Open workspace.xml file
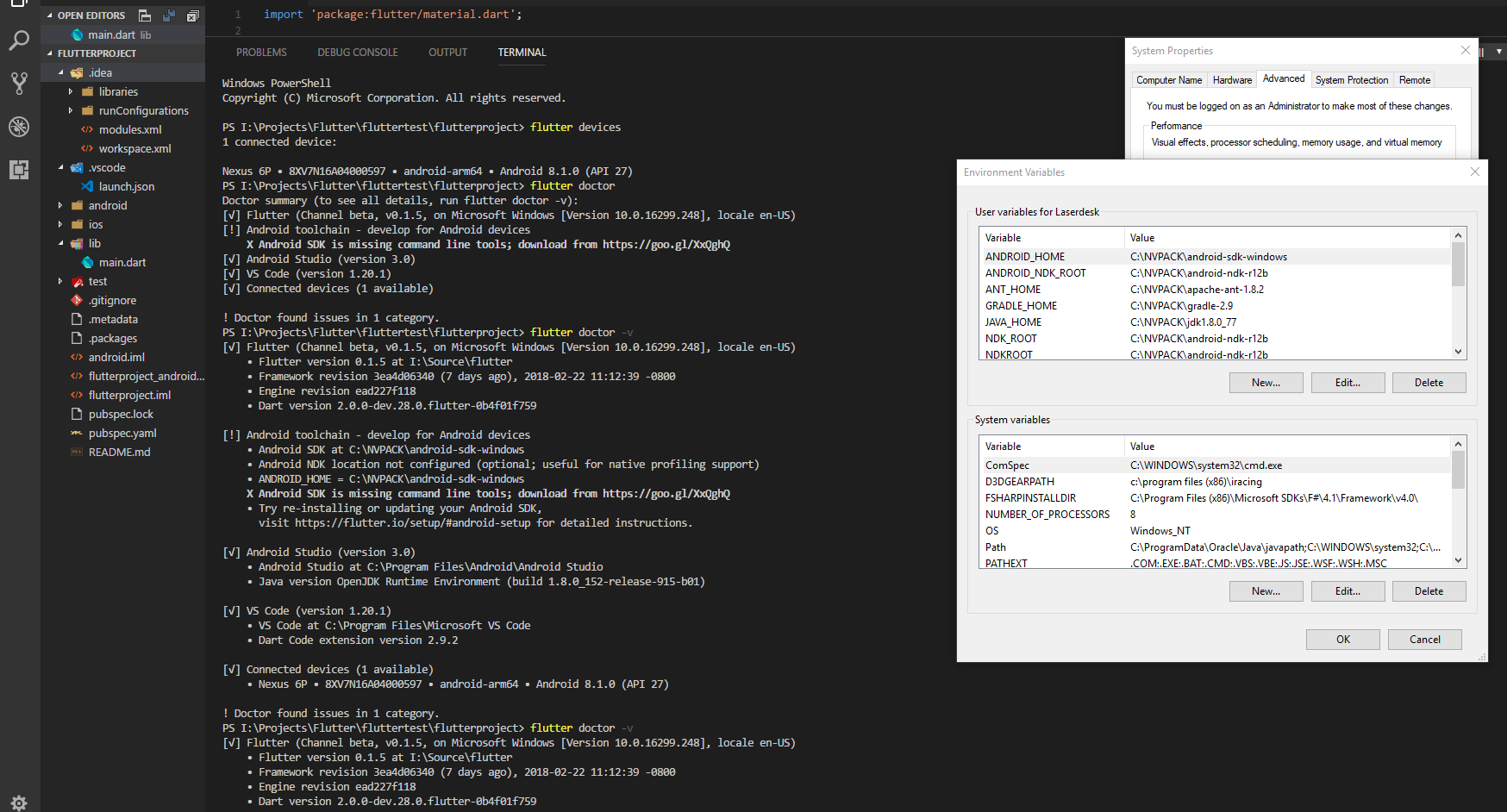This screenshot has height=812, width=1507. pyautogui.click(x=122, y=148)
